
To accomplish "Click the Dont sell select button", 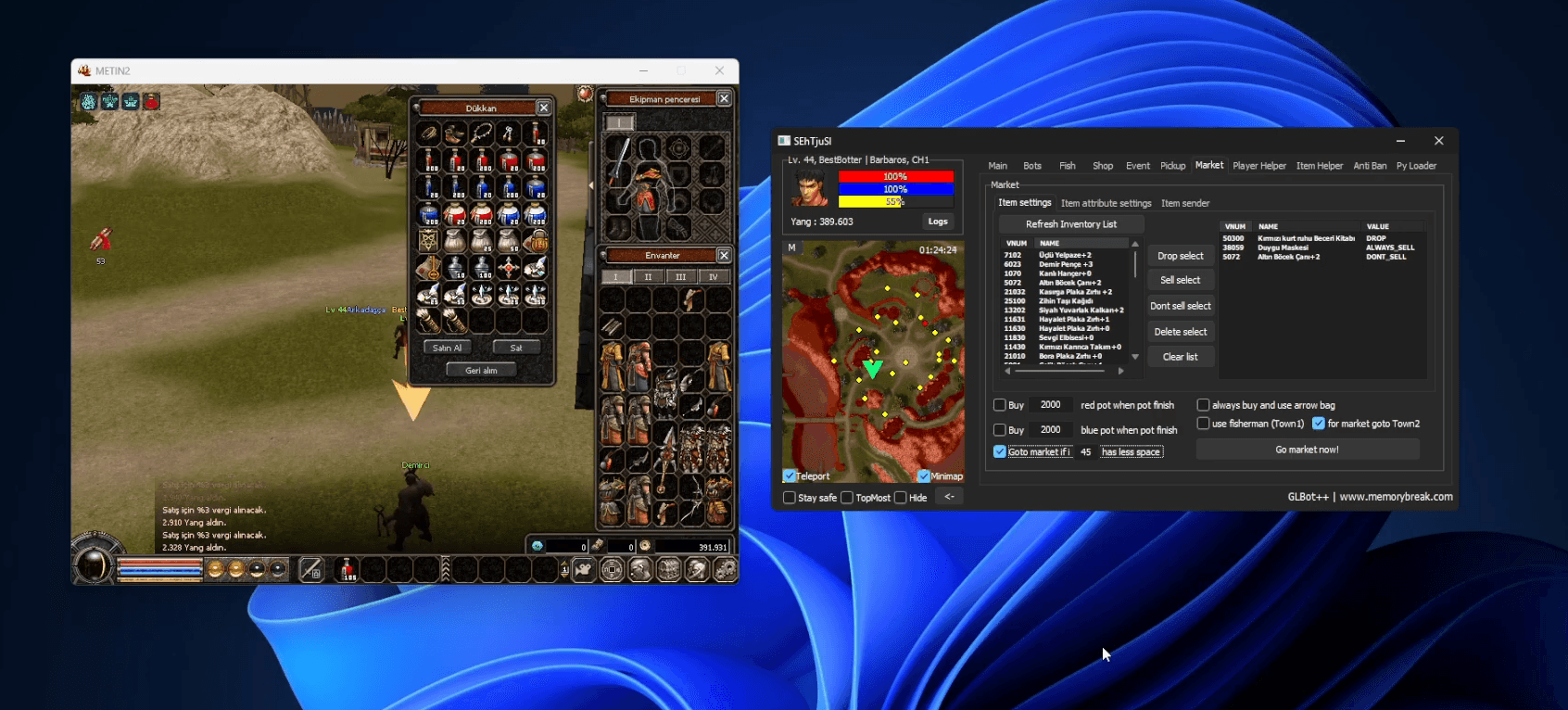I will click(x=1181, y=306).
